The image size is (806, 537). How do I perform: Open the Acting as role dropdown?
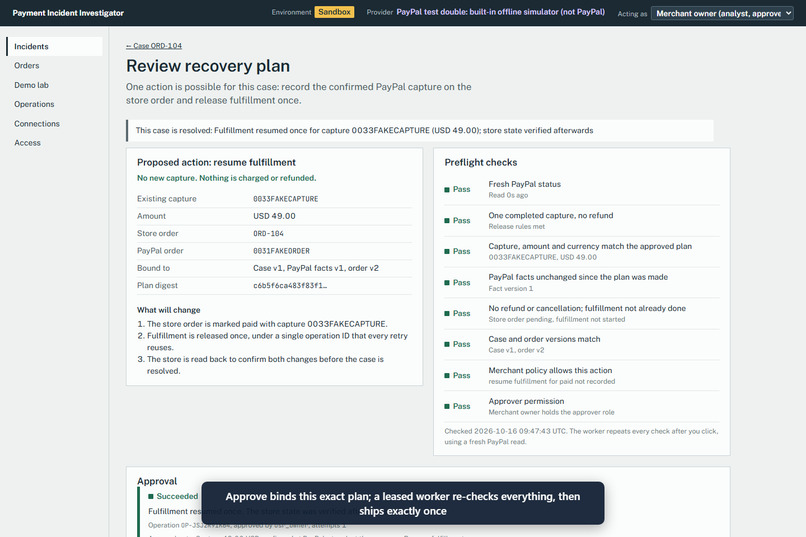(x=722, y=13)
